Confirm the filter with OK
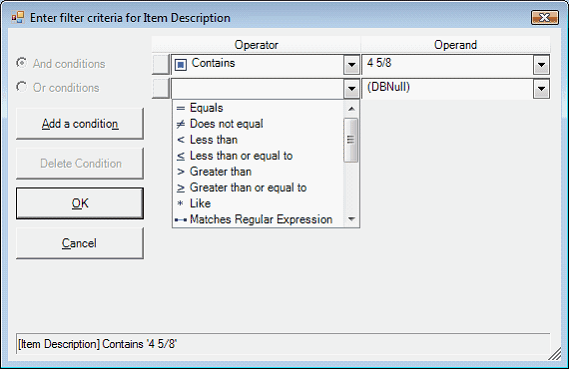This screenshot has width=570, height=370. click(80, 204)
